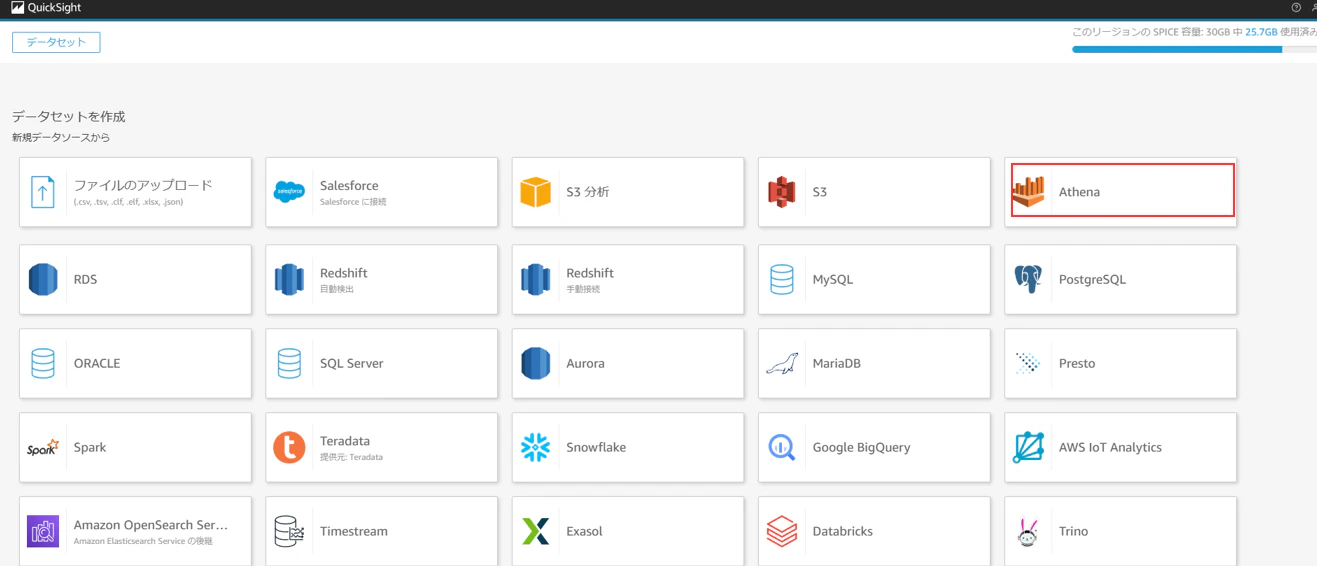Choose the PostgreSQL label

click(1092, 280)
